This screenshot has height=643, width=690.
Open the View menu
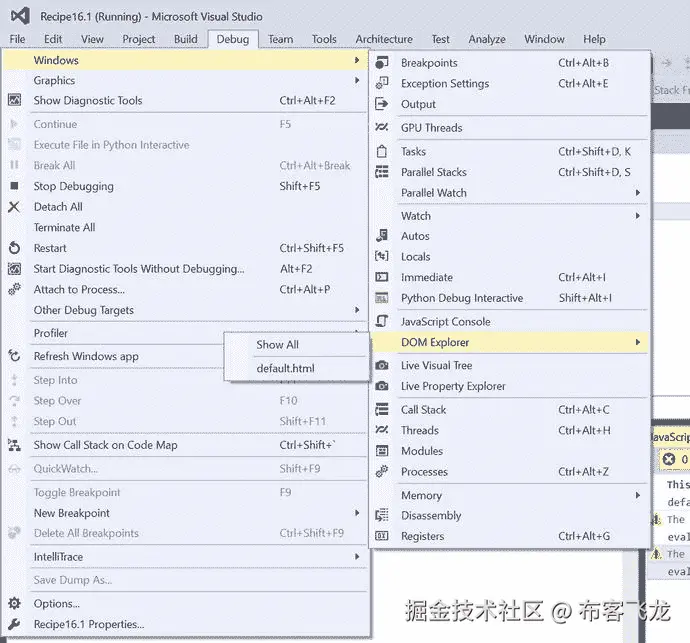[92, 39]
